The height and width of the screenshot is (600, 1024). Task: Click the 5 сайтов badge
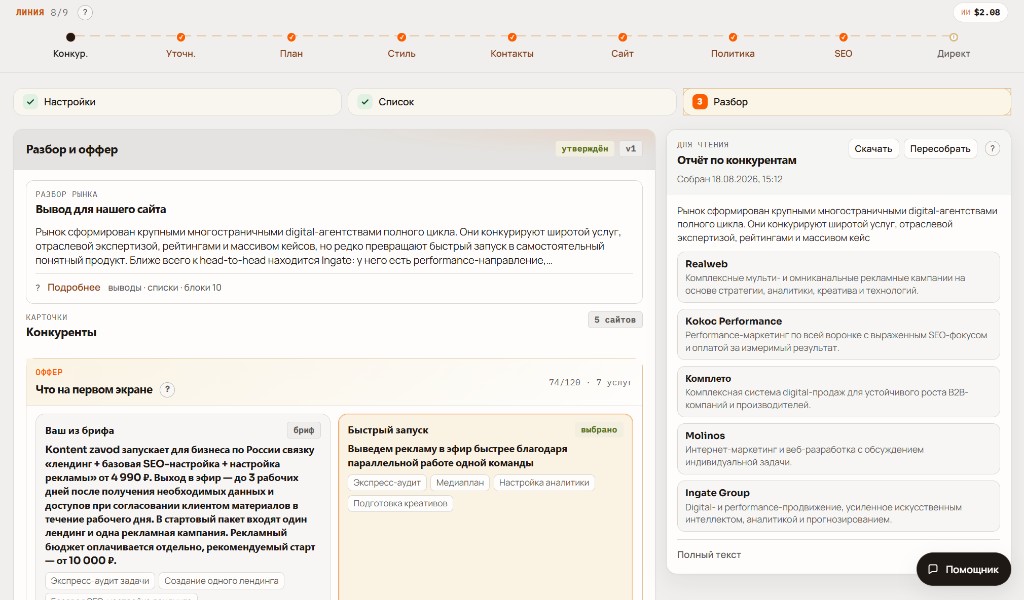point(615,320)
